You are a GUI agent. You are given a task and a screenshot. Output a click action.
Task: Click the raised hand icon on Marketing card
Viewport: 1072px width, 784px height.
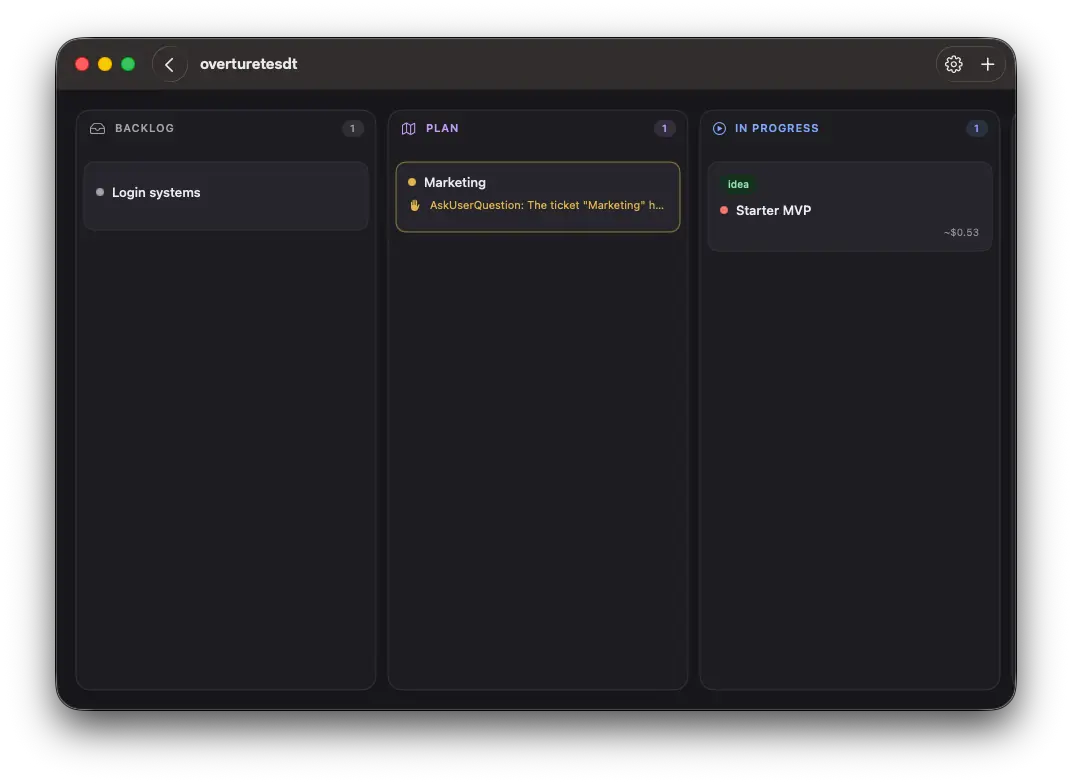coord(414,205)
